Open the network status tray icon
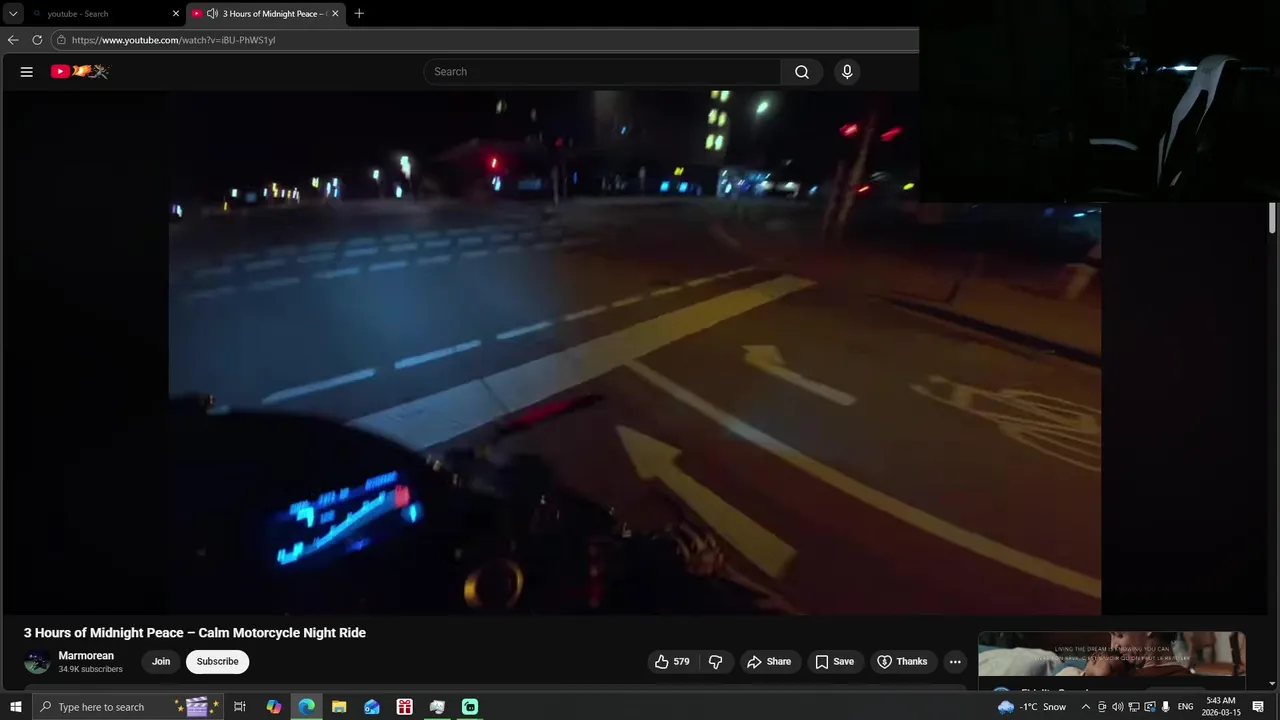 (x=1134, y=707)
